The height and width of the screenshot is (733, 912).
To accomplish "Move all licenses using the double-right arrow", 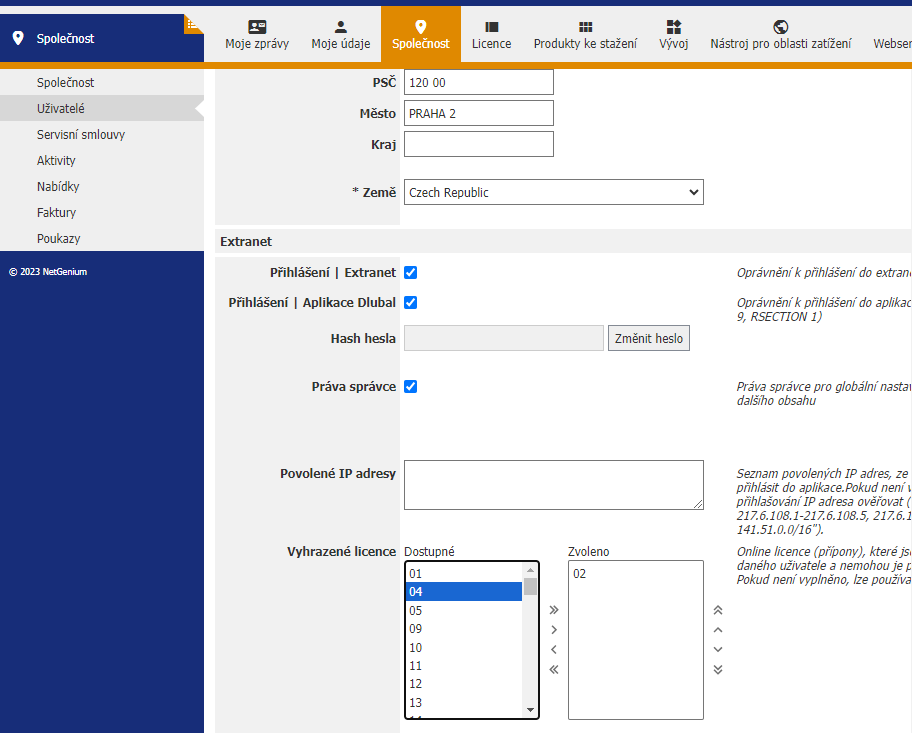I will [x=554, y=608].
